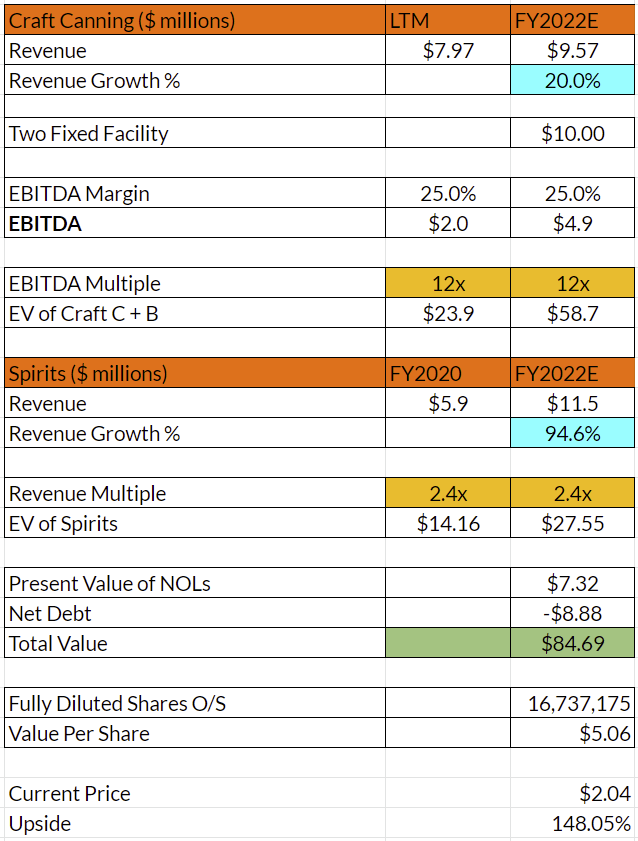Click the LTM column header
The width and height of the screenshot is (638, 841).
(x=448, y=20)
